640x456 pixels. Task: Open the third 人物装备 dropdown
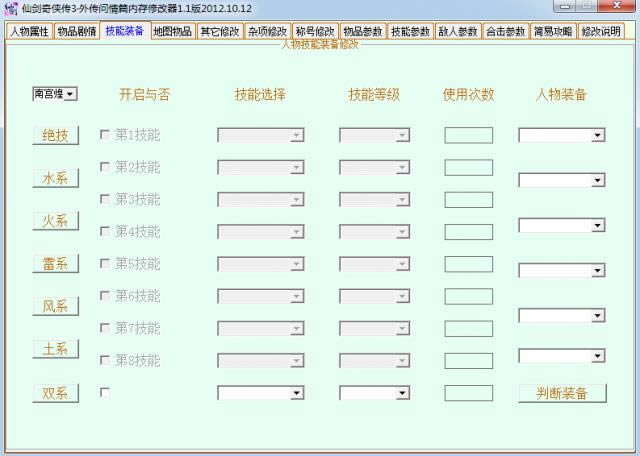(x=562, y=225)
